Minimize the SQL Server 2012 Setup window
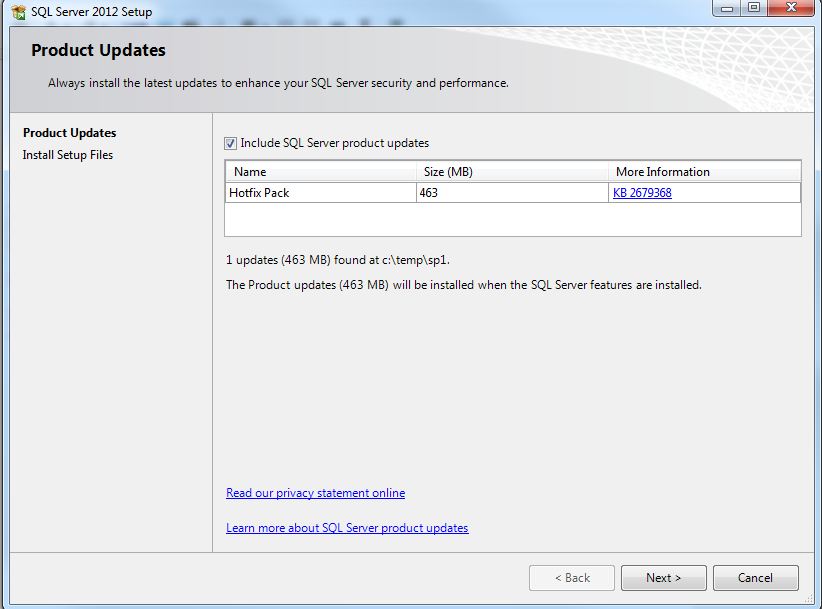This screenshot has width=822, height=609. click(x=727, y=8)
